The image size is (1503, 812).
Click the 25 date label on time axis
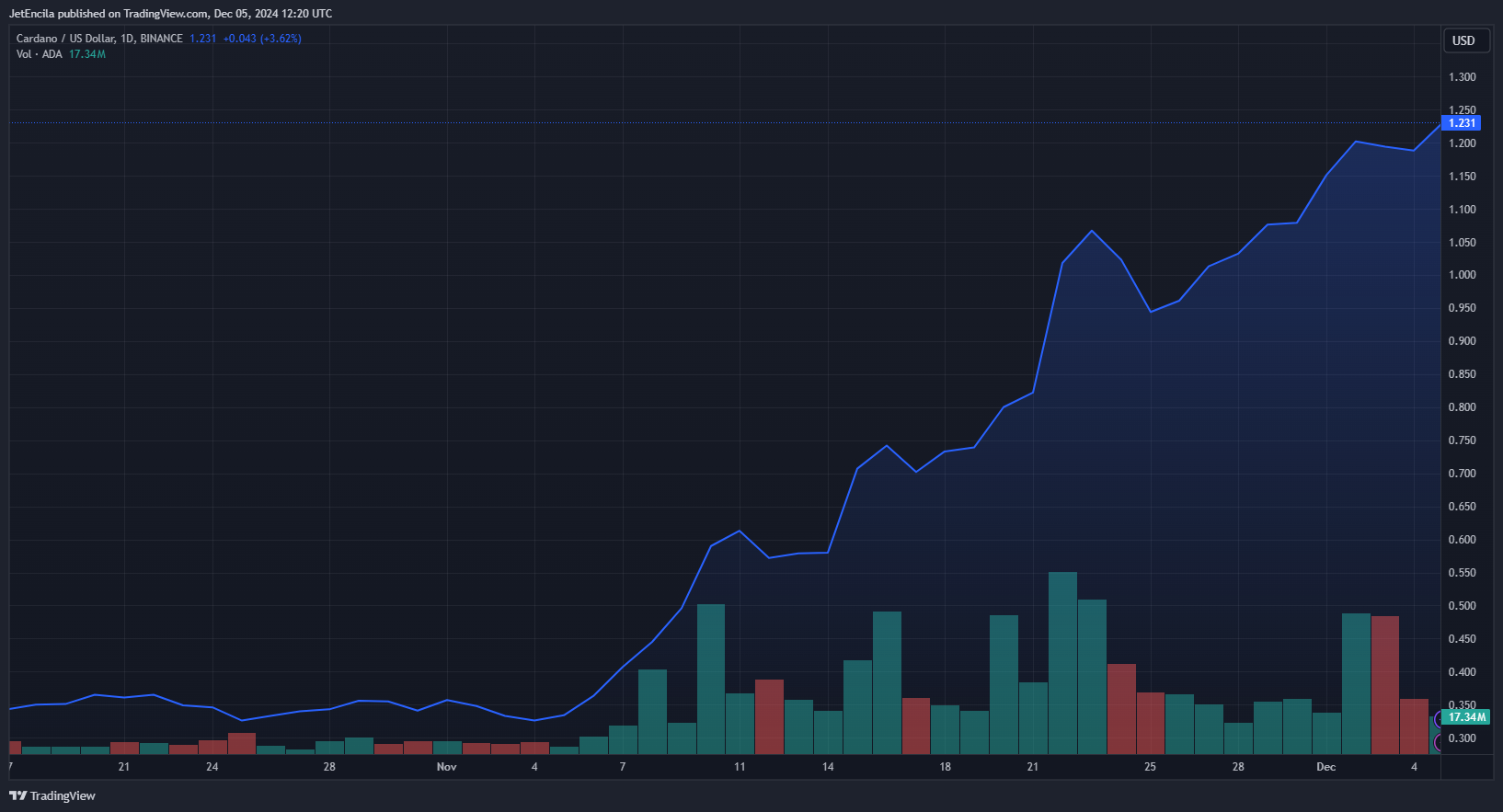tap(1150, 767)
